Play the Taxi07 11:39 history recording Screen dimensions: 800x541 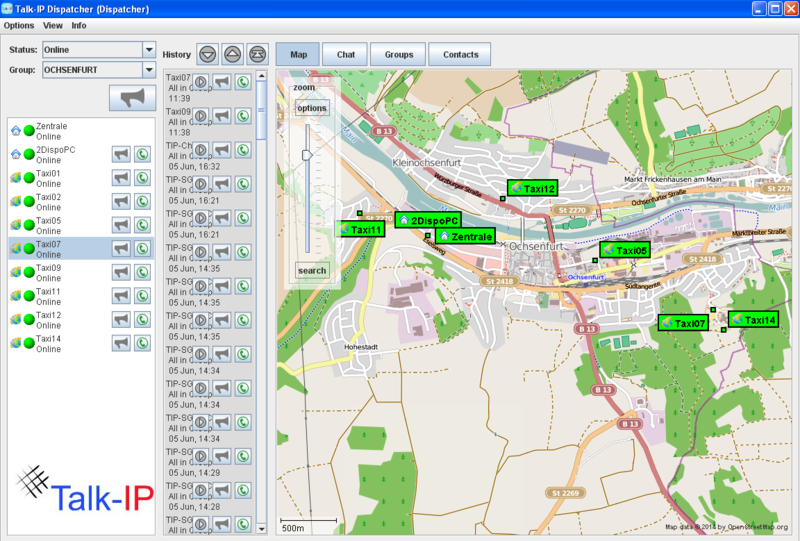(201, 82)
